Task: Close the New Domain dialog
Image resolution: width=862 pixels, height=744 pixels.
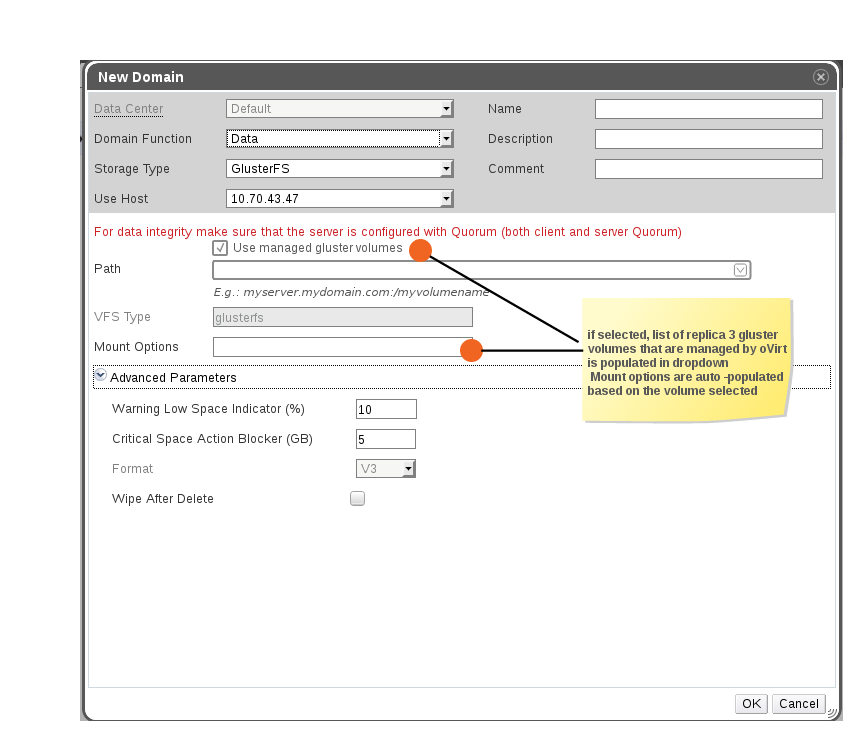Action: [x=820, y=77]
